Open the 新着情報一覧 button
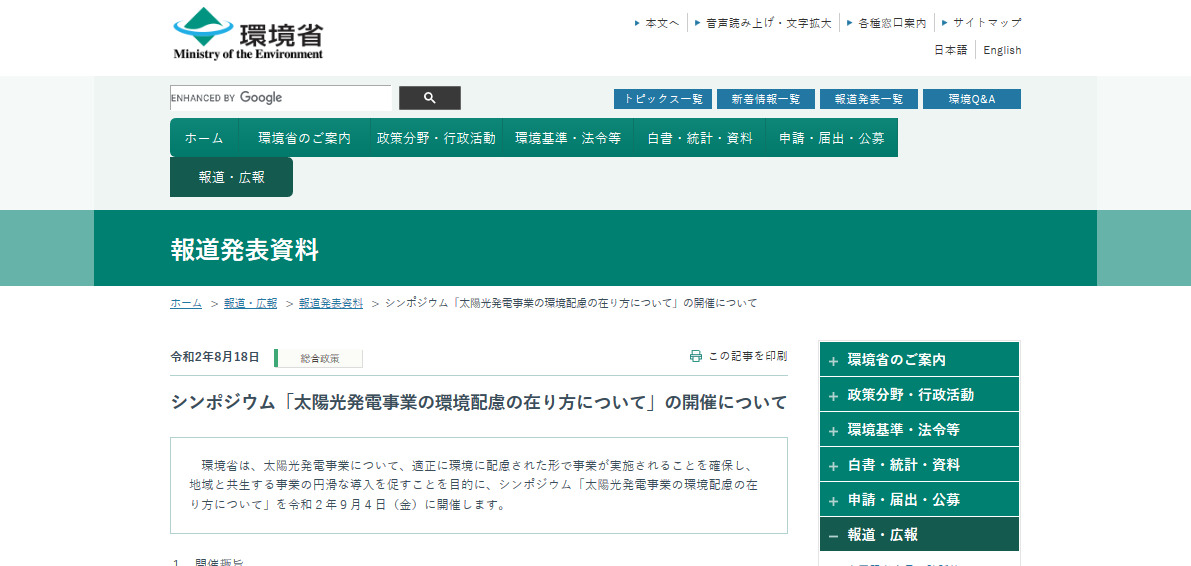 765,99
